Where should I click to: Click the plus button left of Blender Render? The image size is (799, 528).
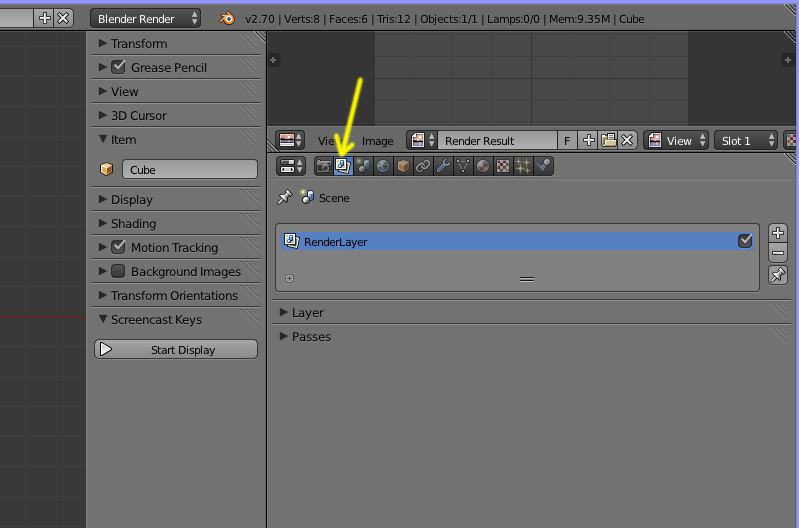point(44,18)
